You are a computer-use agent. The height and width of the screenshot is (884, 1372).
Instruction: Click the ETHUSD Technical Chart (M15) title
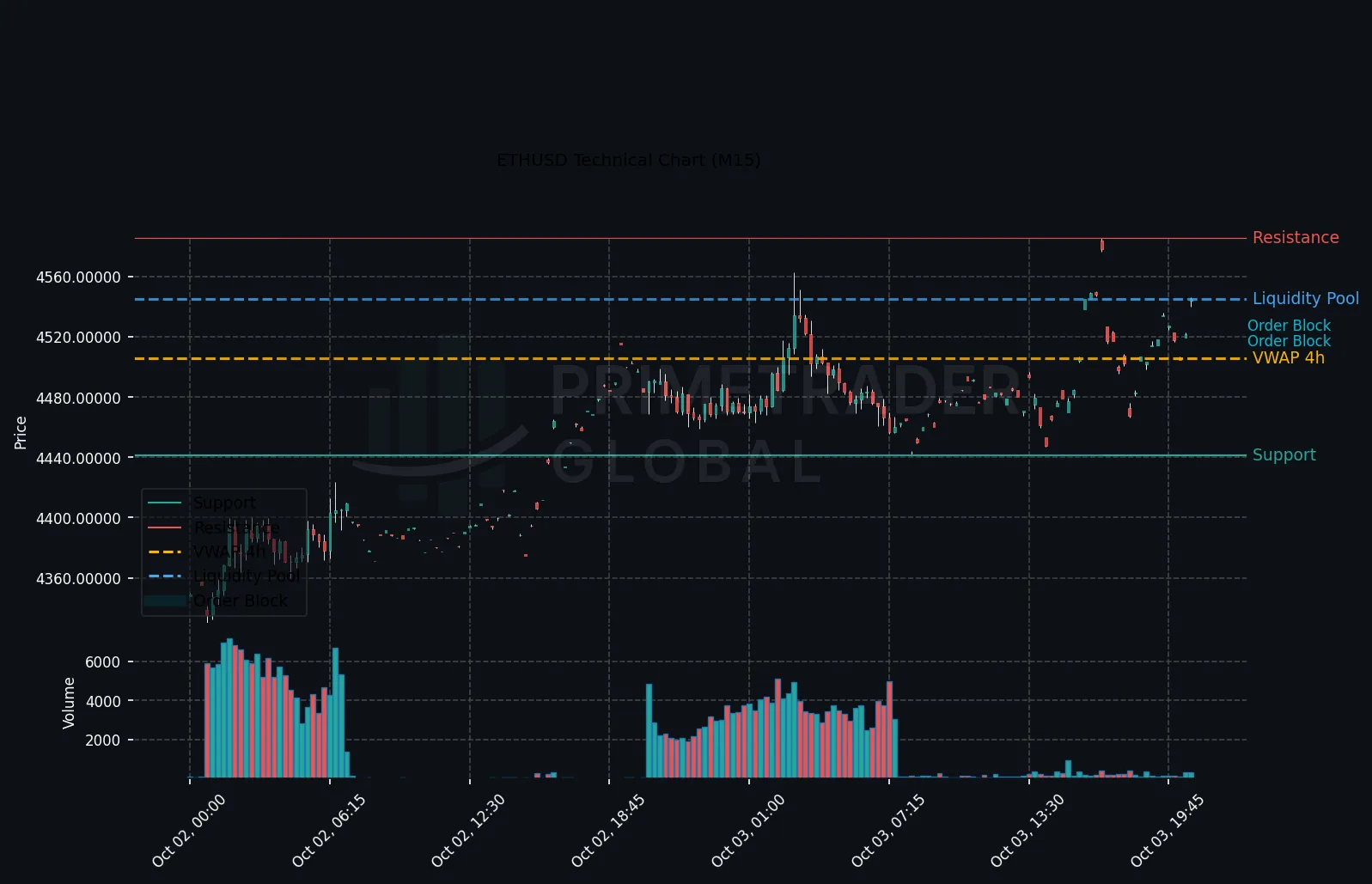tap(628, 160)
